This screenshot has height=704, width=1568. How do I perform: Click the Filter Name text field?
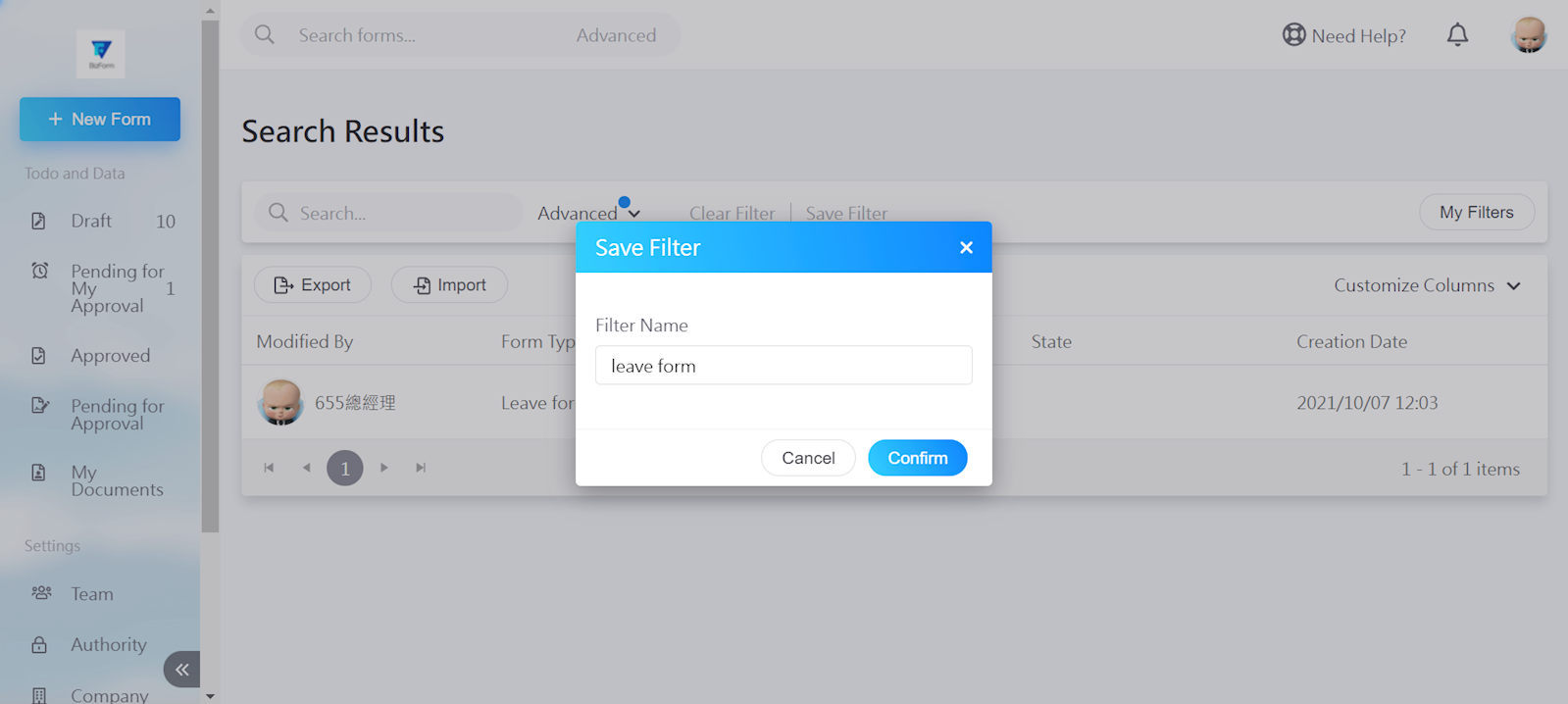click(x=783, y=366)
